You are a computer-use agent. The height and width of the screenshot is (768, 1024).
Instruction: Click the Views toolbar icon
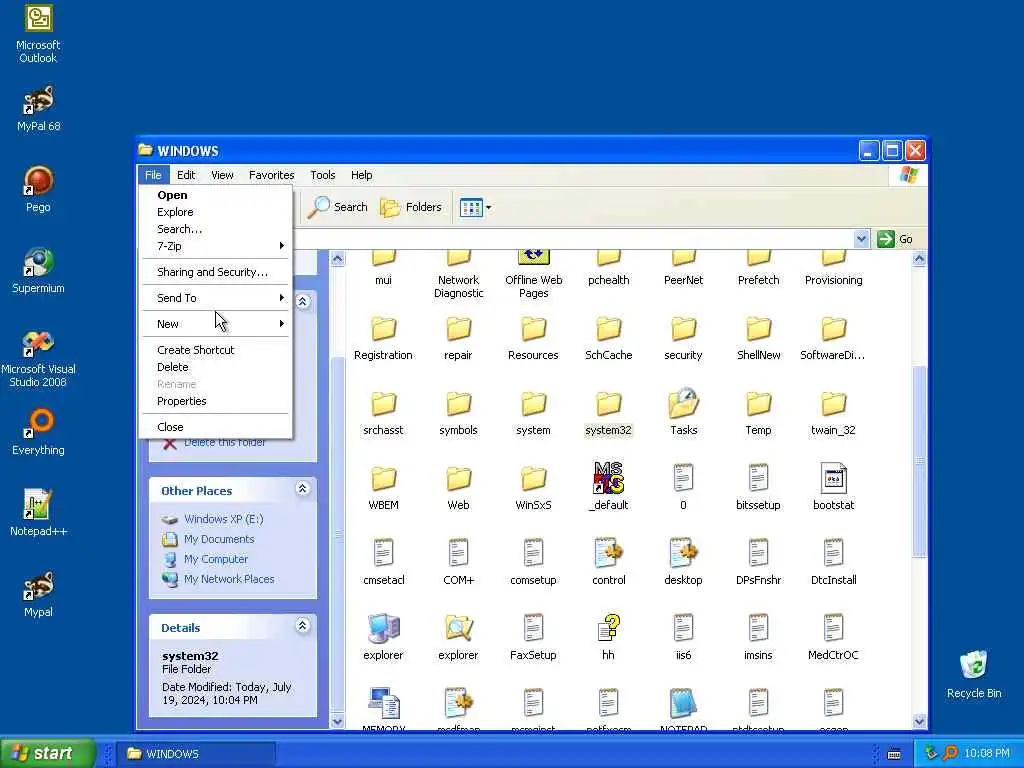[x=471, y=208]
